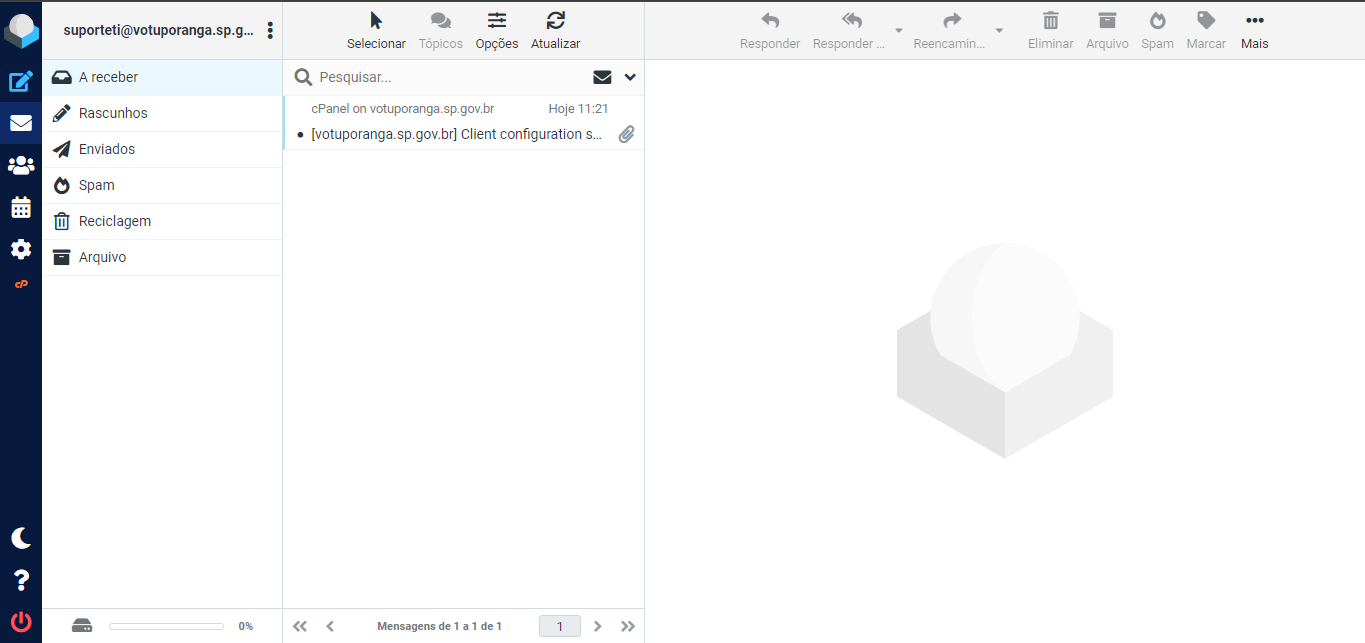Go to next page of messages

click(x=598, y=626)
